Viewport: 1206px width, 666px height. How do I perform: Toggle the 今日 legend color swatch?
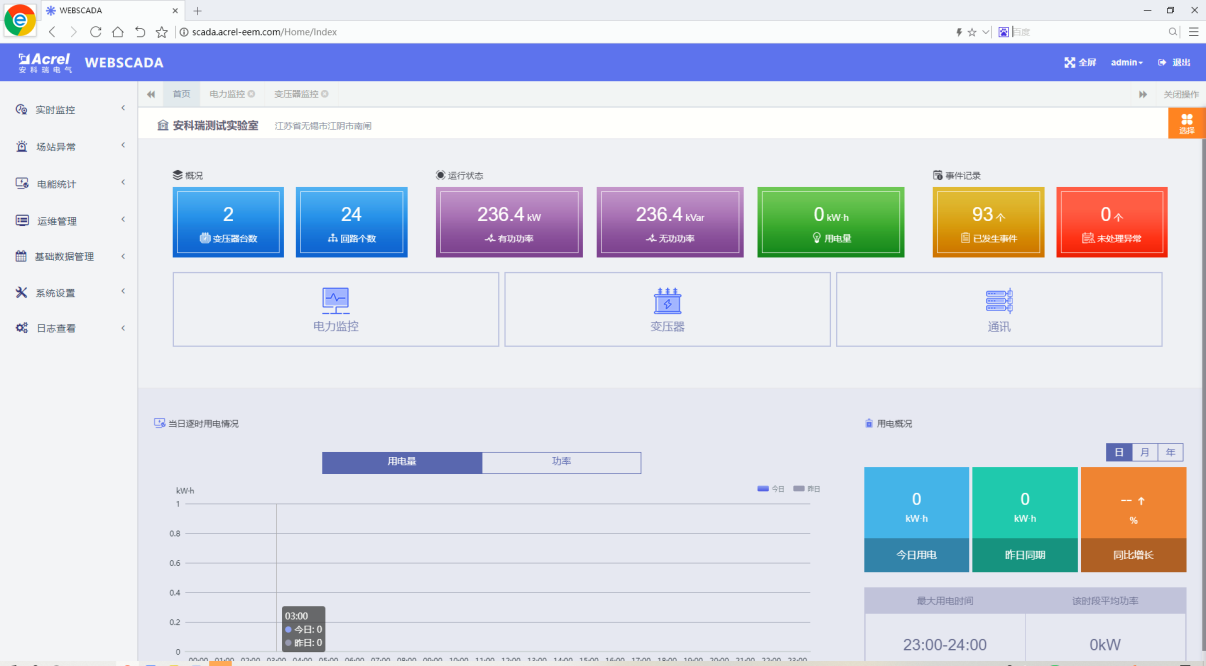point(763,489)
